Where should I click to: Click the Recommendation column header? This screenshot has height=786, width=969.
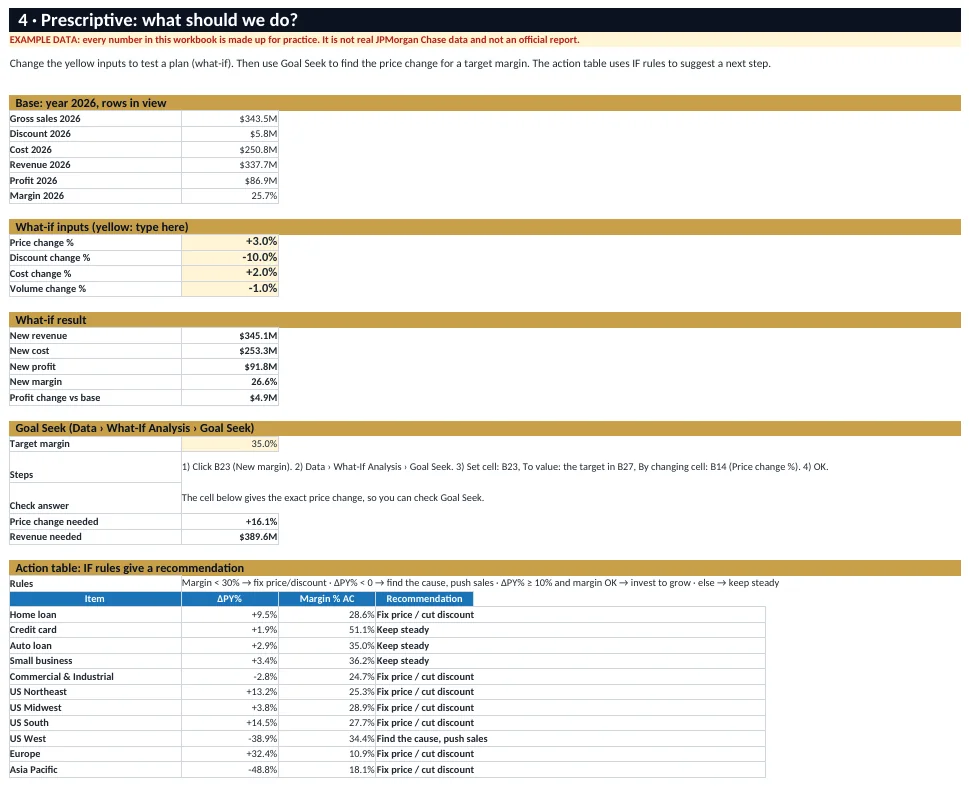click(424, 599)
